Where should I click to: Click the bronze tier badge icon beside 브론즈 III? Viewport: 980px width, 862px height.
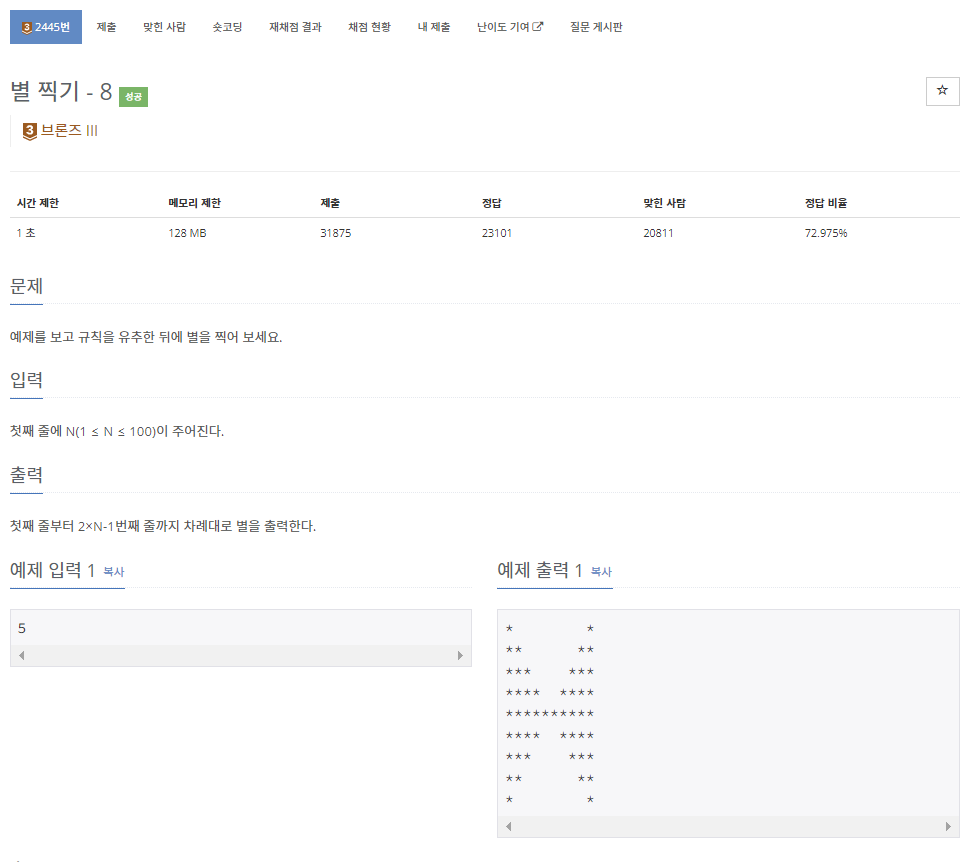29,131
